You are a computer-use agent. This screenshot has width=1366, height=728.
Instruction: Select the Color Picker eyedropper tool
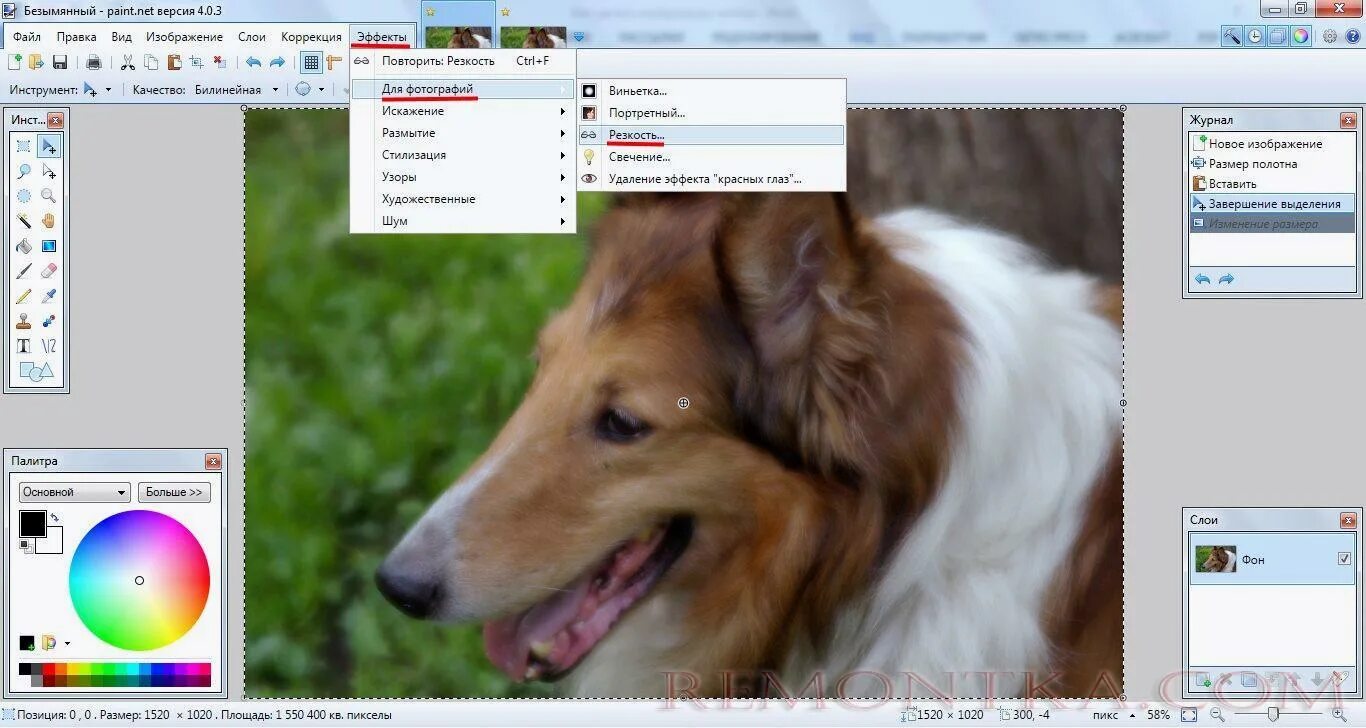pos(49,296)
